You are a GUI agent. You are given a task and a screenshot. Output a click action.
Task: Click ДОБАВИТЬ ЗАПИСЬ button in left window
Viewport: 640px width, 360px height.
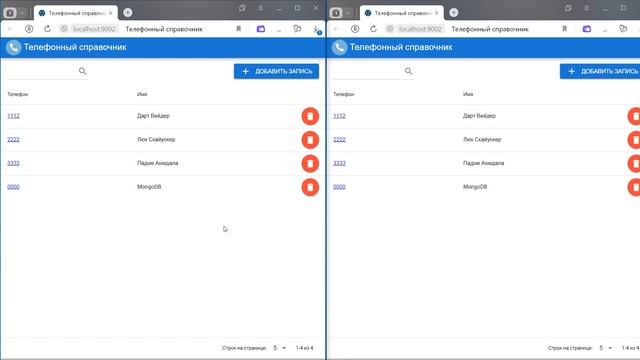pos(276,71)
